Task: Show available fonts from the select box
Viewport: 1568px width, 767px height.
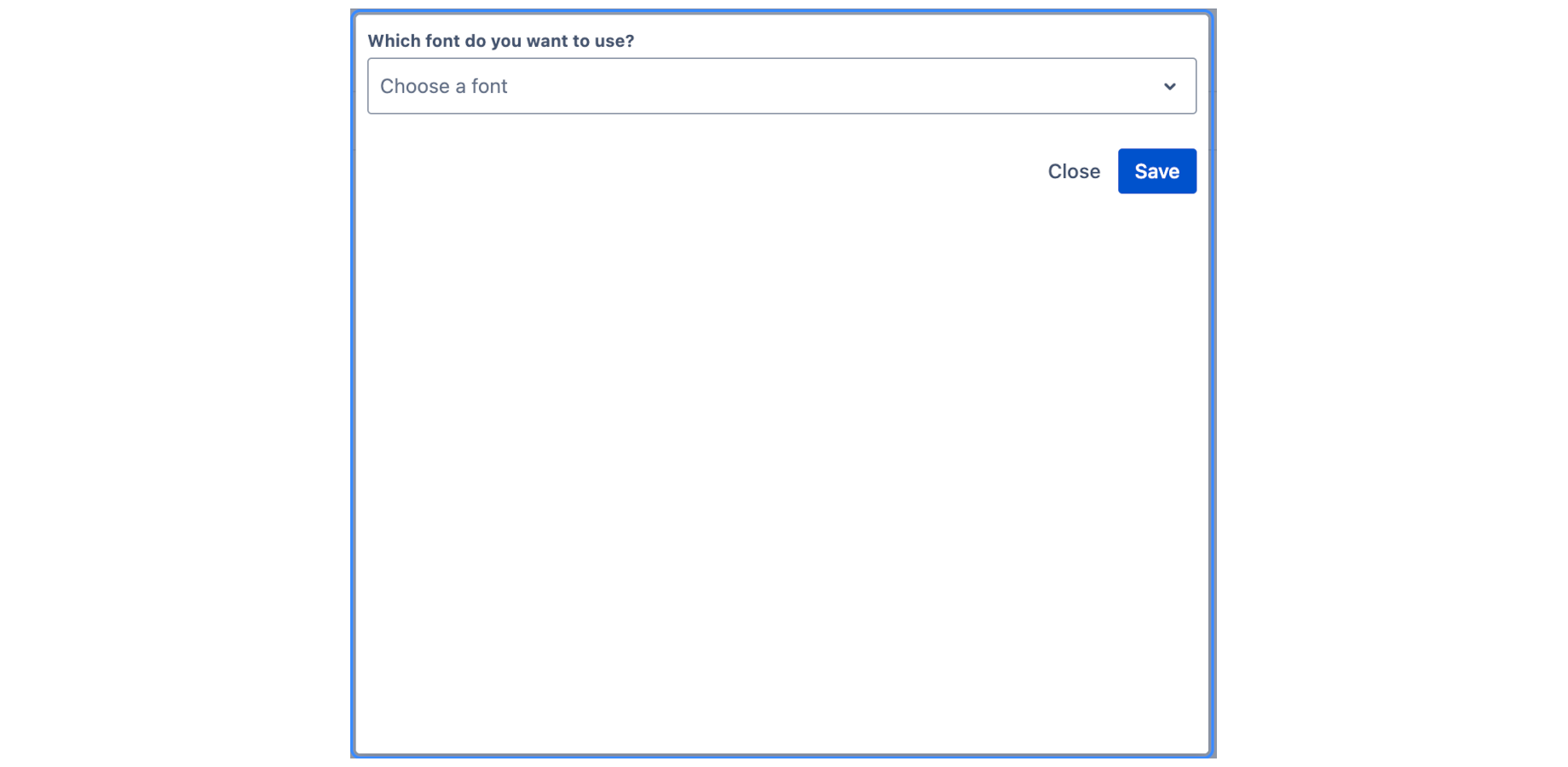Action: pos(781,86)
